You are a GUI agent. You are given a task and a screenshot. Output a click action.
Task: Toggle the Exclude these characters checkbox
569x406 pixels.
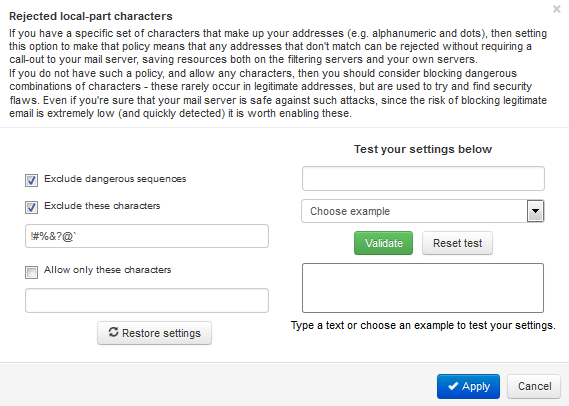pyautogui.click(x=31, y=208)
